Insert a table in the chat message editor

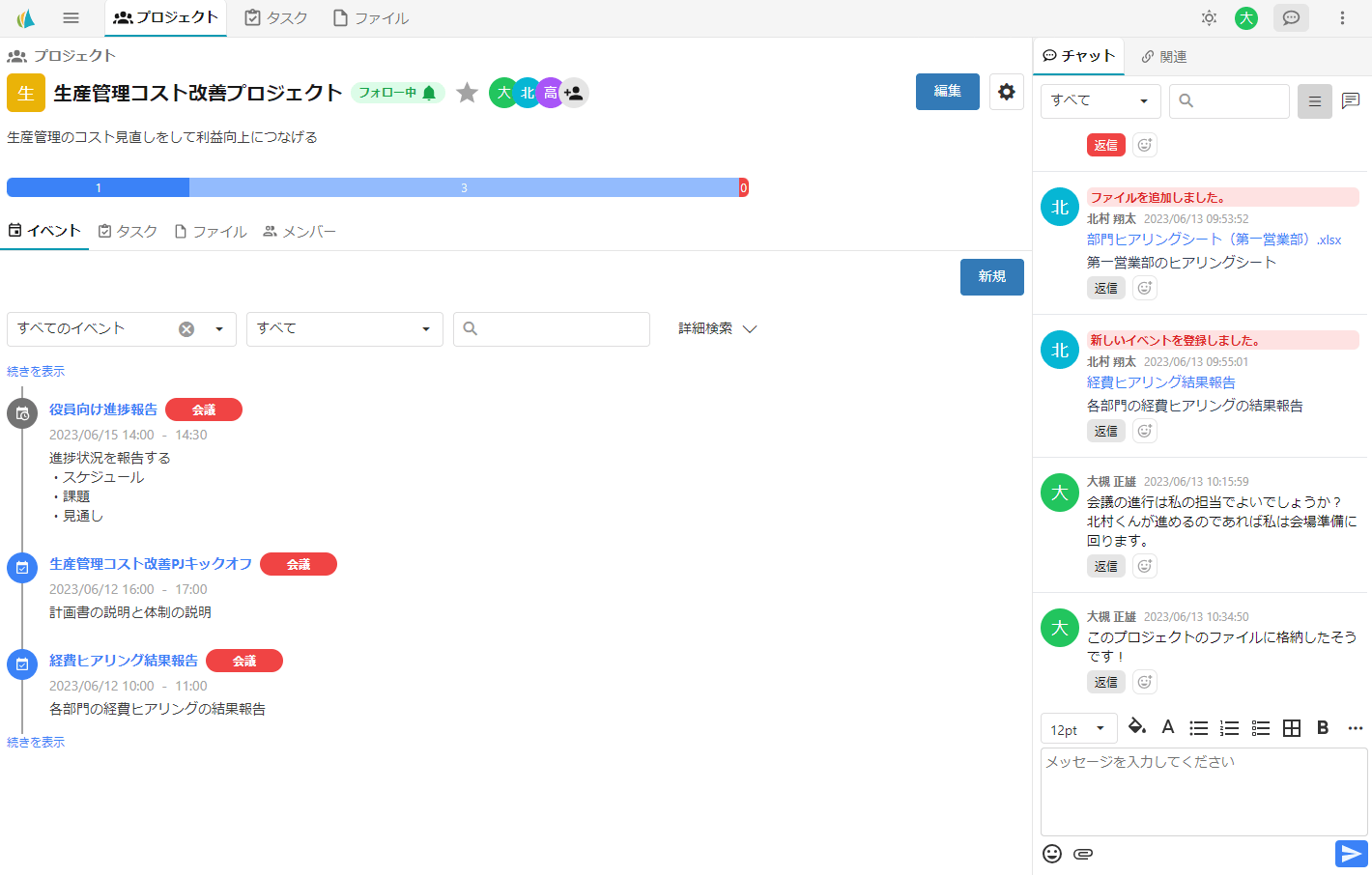(1292, 727)
